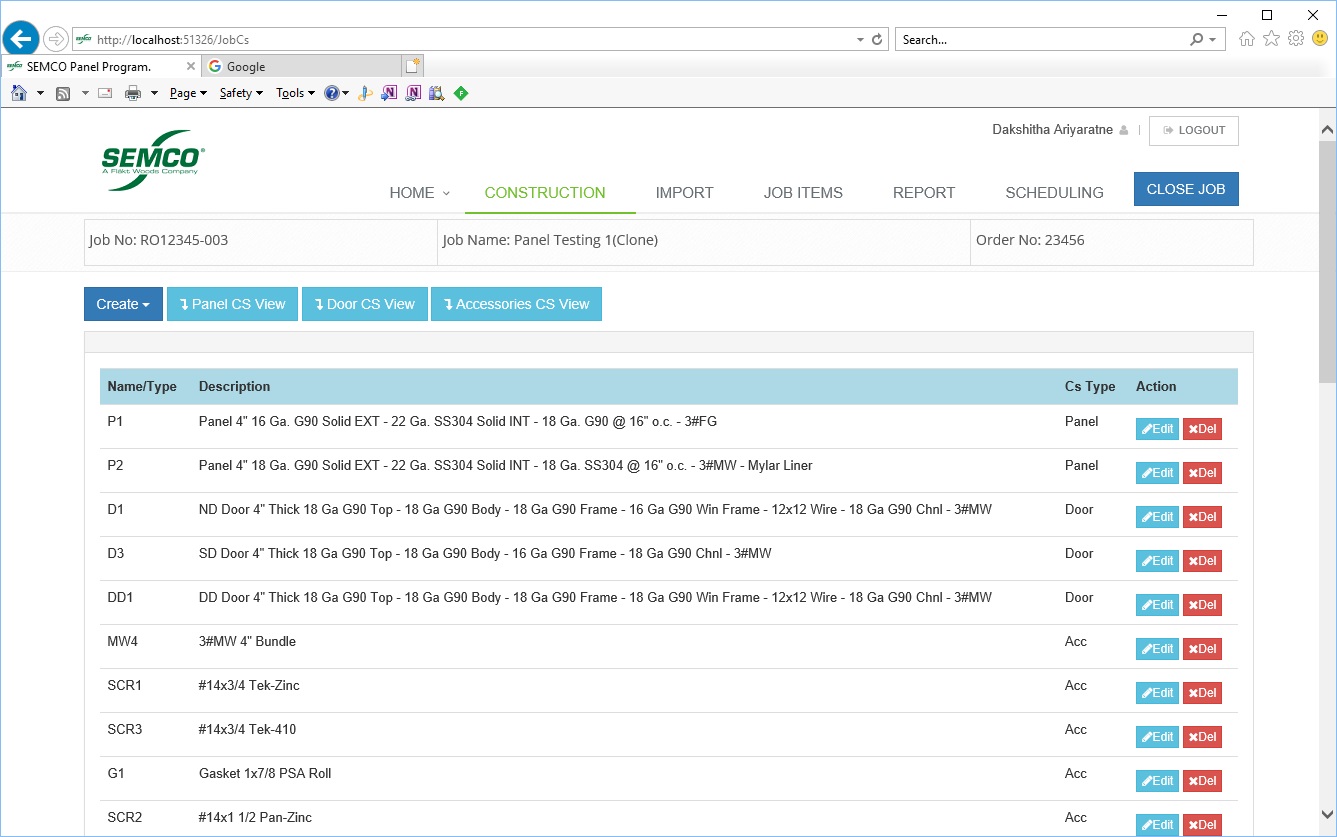Click the RSS feeds icon
This screenshot has width=1337, height=837.
point(63,93)
